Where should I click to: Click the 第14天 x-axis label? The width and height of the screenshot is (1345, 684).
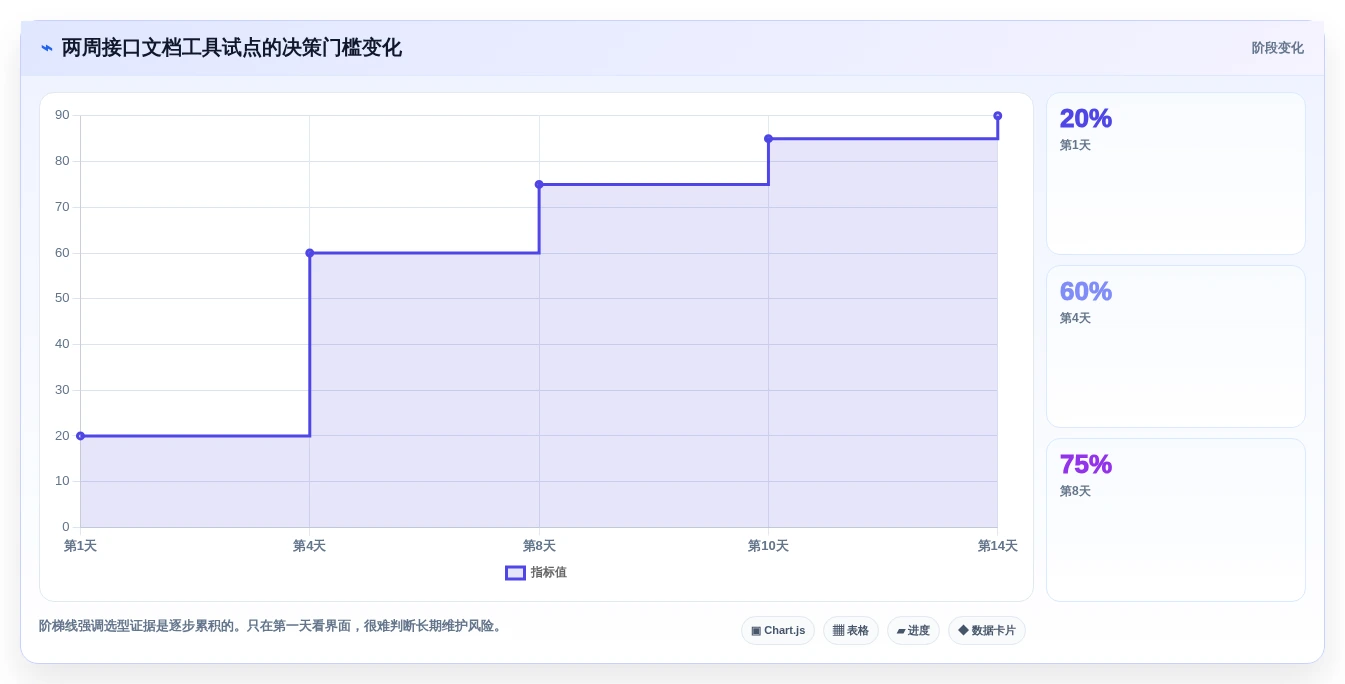997,546
